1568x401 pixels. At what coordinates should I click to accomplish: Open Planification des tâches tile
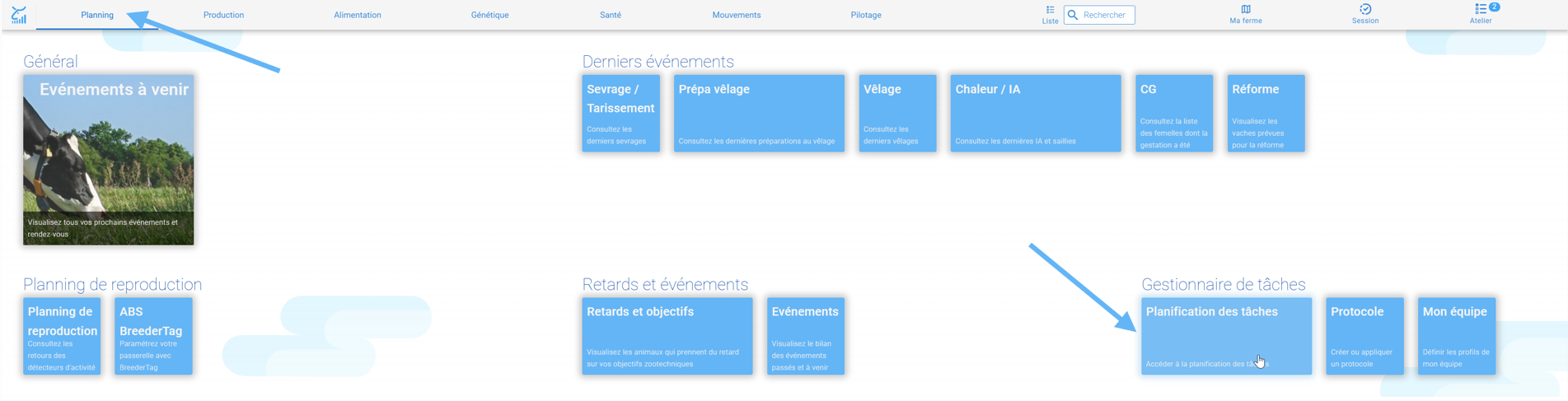(1227, 336)
